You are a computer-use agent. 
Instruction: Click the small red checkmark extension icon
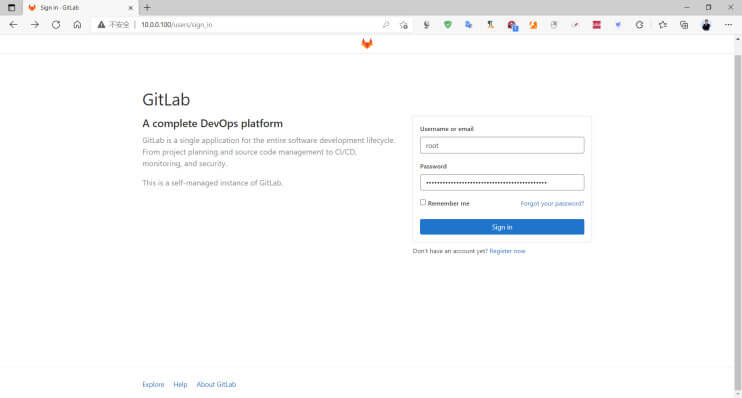point(575,25)
